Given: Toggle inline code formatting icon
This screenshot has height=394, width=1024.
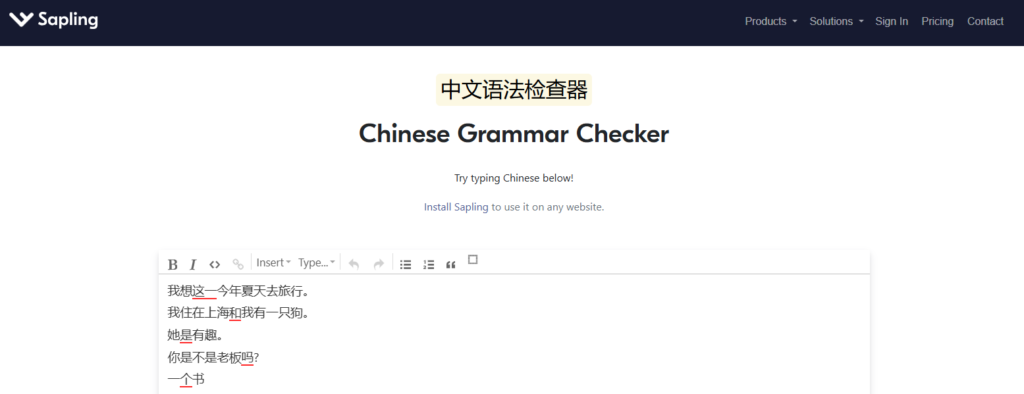Looking at the screenshot, I should [x=214, y=264].
